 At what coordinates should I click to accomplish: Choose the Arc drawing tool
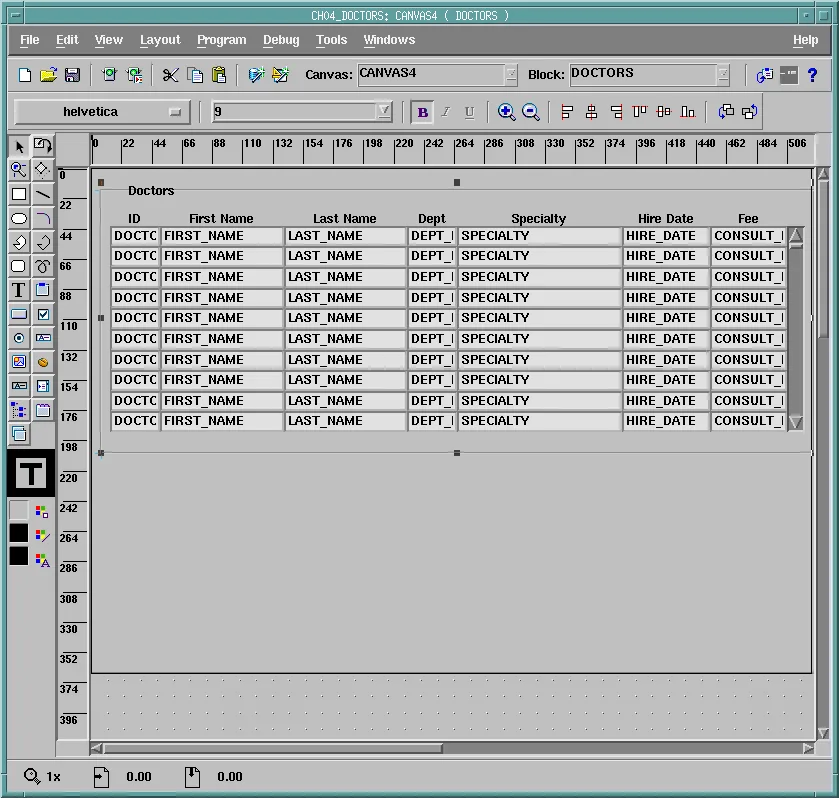pos(43,218)
